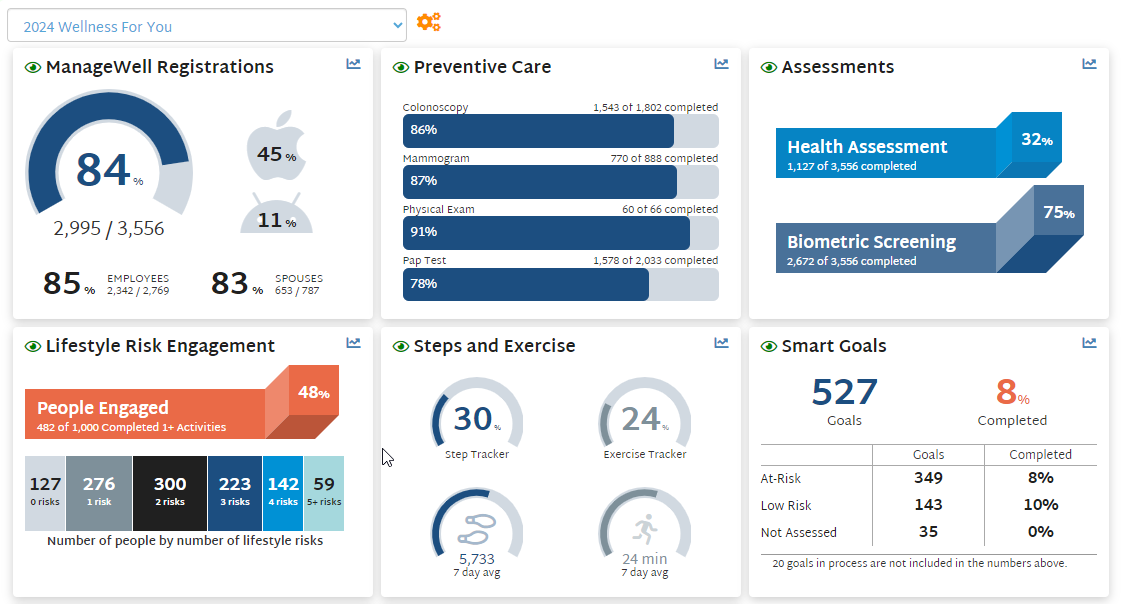Open the trend chart for ManageWell Registrations

pos(353,63)
